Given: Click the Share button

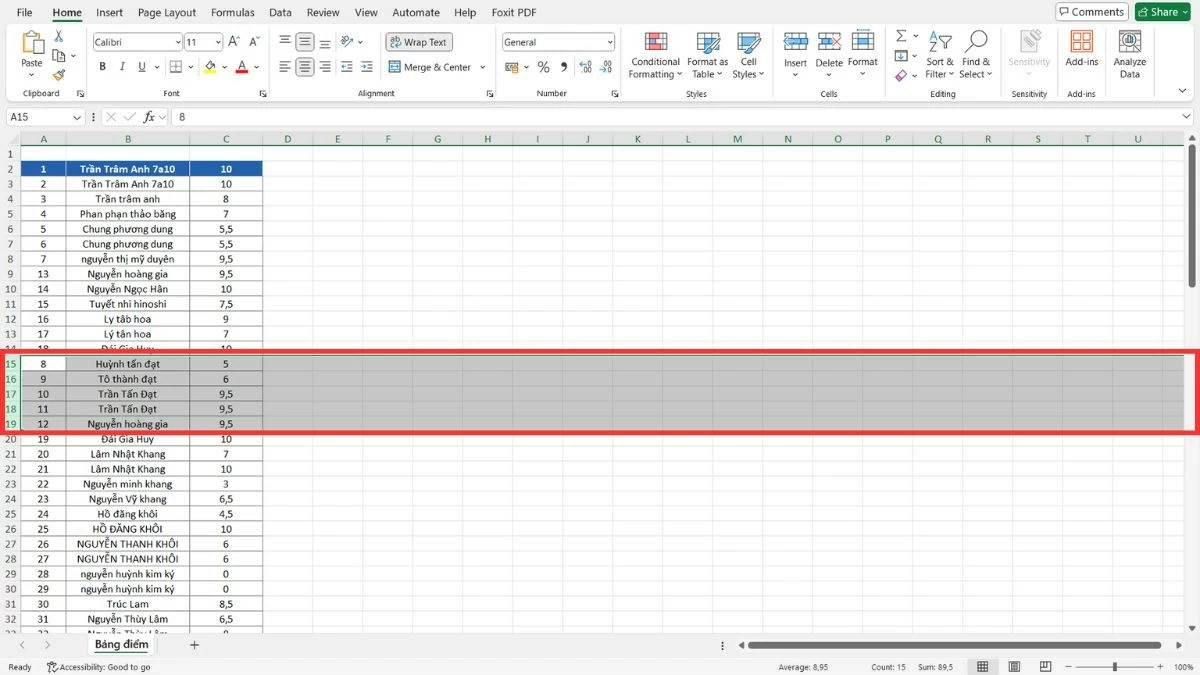Looking at the screenshot, I should 1160,11.
